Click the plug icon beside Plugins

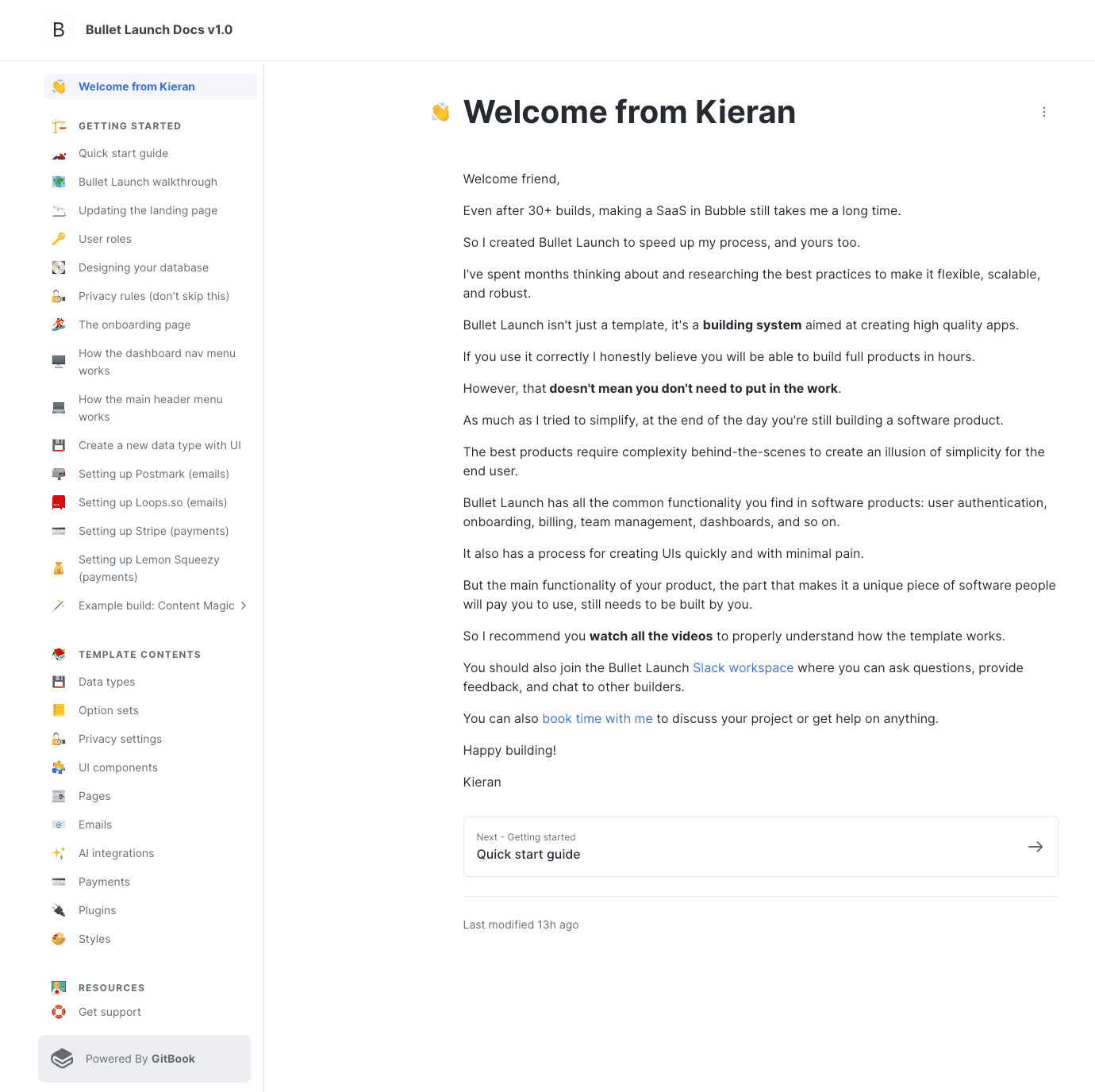click(x=59, y=910)
